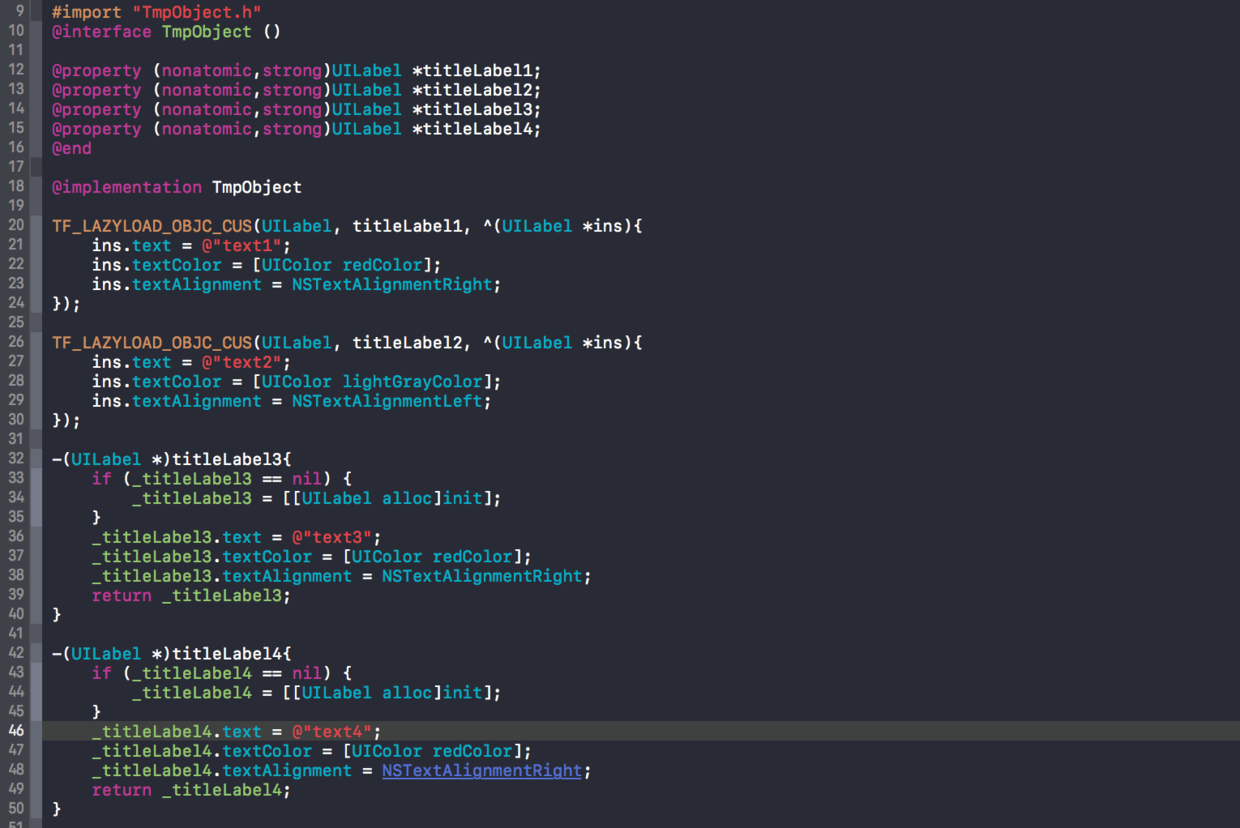
Task: Click the @"text2" string literal
Action: point(246,362)
